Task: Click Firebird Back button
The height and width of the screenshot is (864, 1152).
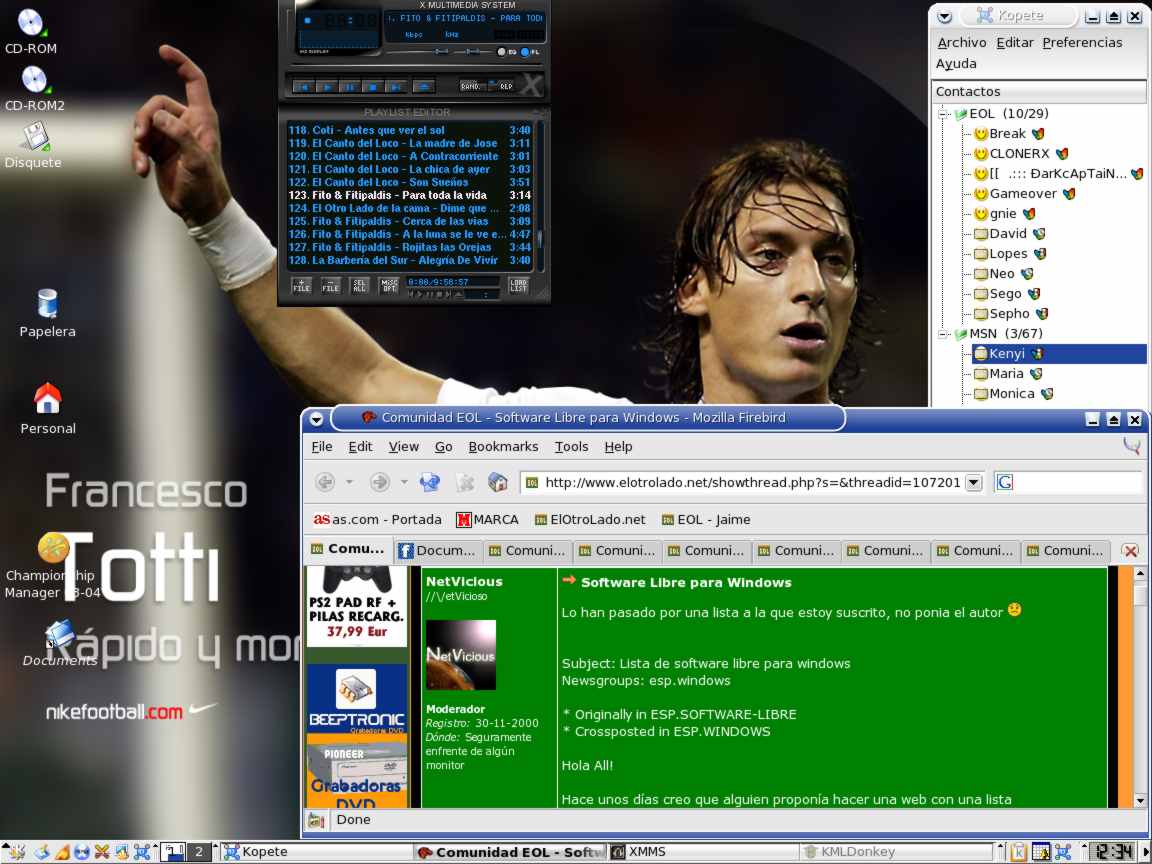Action: 325,482
